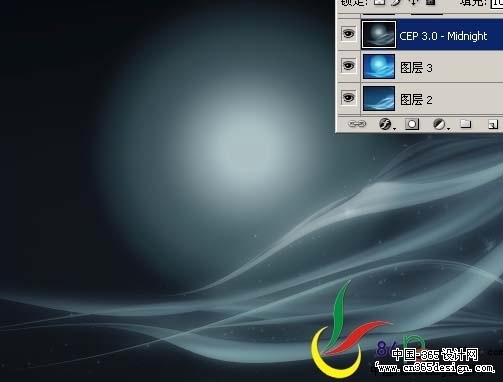Toggle the lock position arrows icon
The height and width of the screenshot is (382, 503).
tap(414, 2)
